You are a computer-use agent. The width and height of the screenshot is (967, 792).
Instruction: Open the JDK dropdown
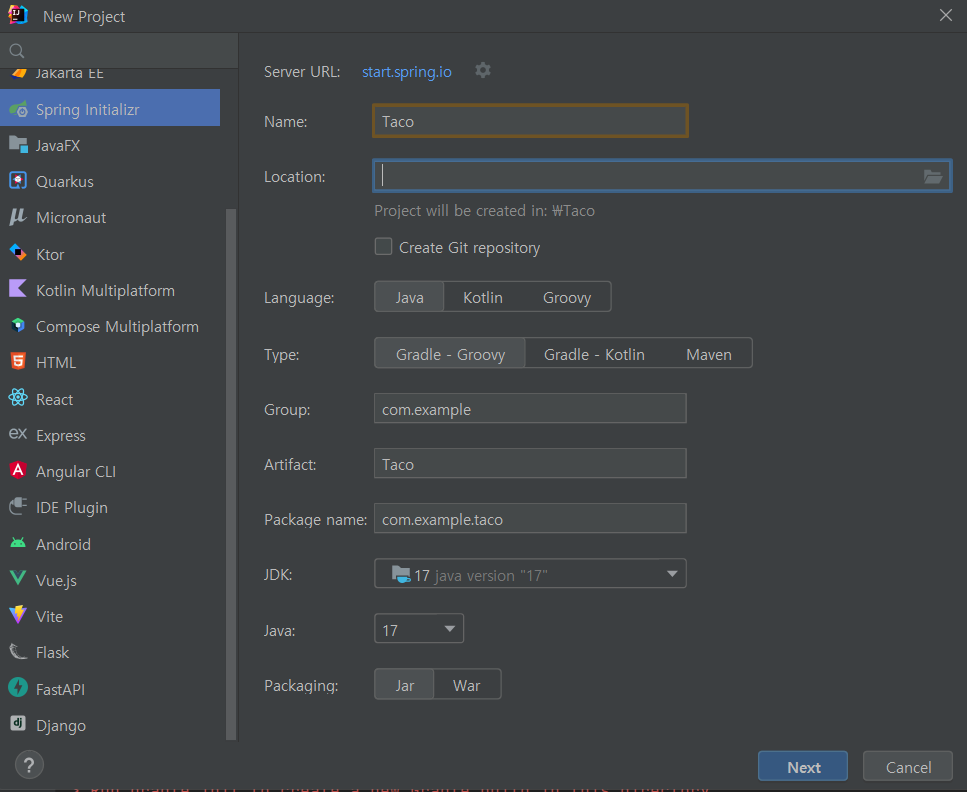530,574
